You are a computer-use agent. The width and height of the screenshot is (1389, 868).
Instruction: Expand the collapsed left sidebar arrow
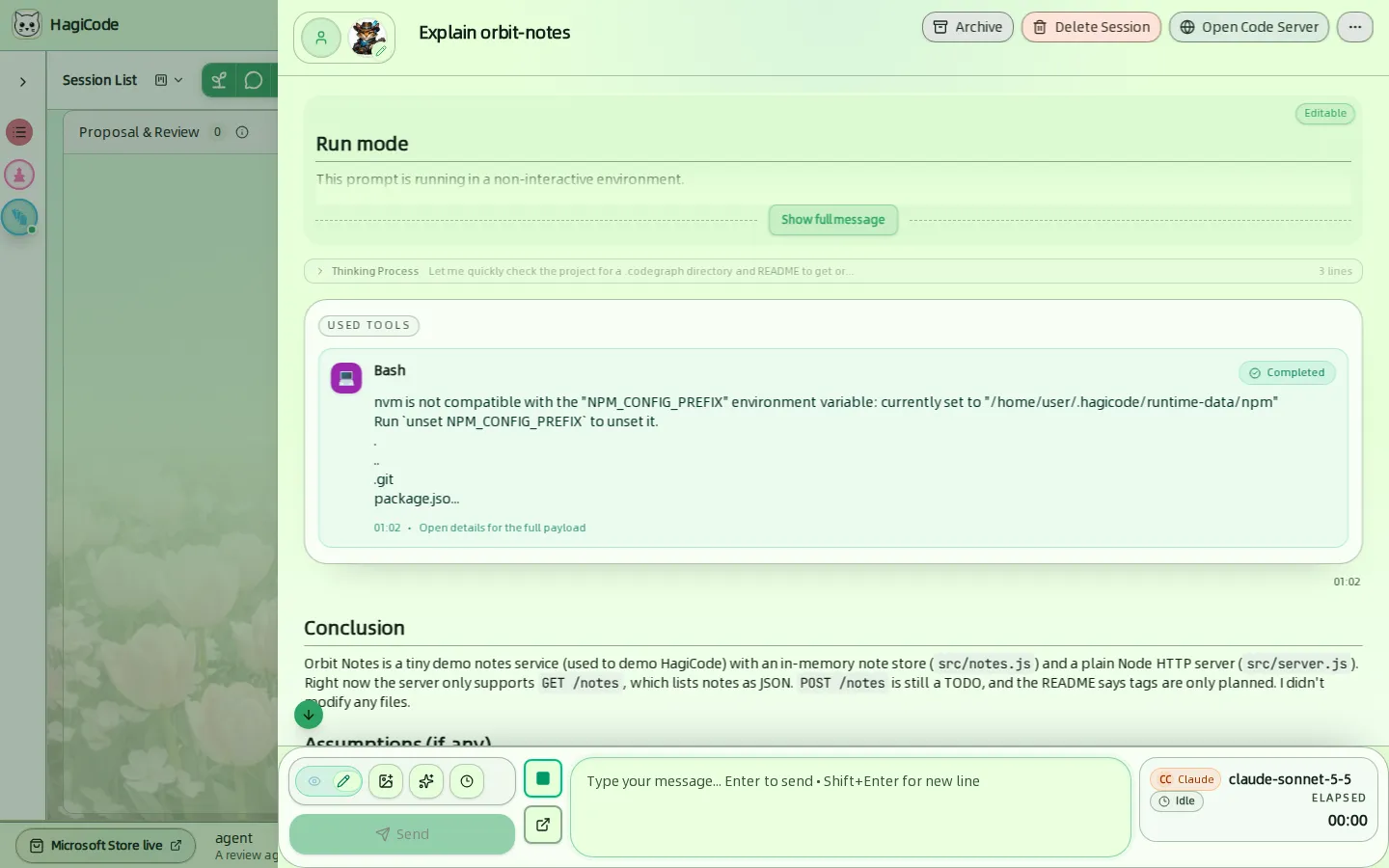(23, 82)
